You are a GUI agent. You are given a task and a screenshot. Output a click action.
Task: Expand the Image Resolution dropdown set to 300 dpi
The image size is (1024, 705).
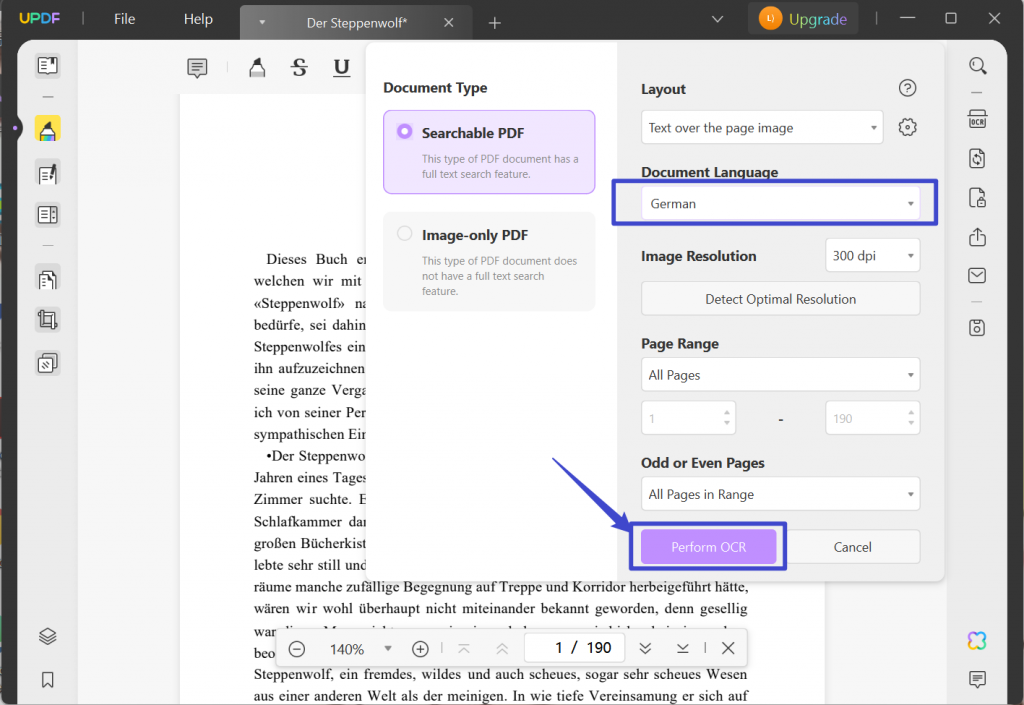coord(872,255)
